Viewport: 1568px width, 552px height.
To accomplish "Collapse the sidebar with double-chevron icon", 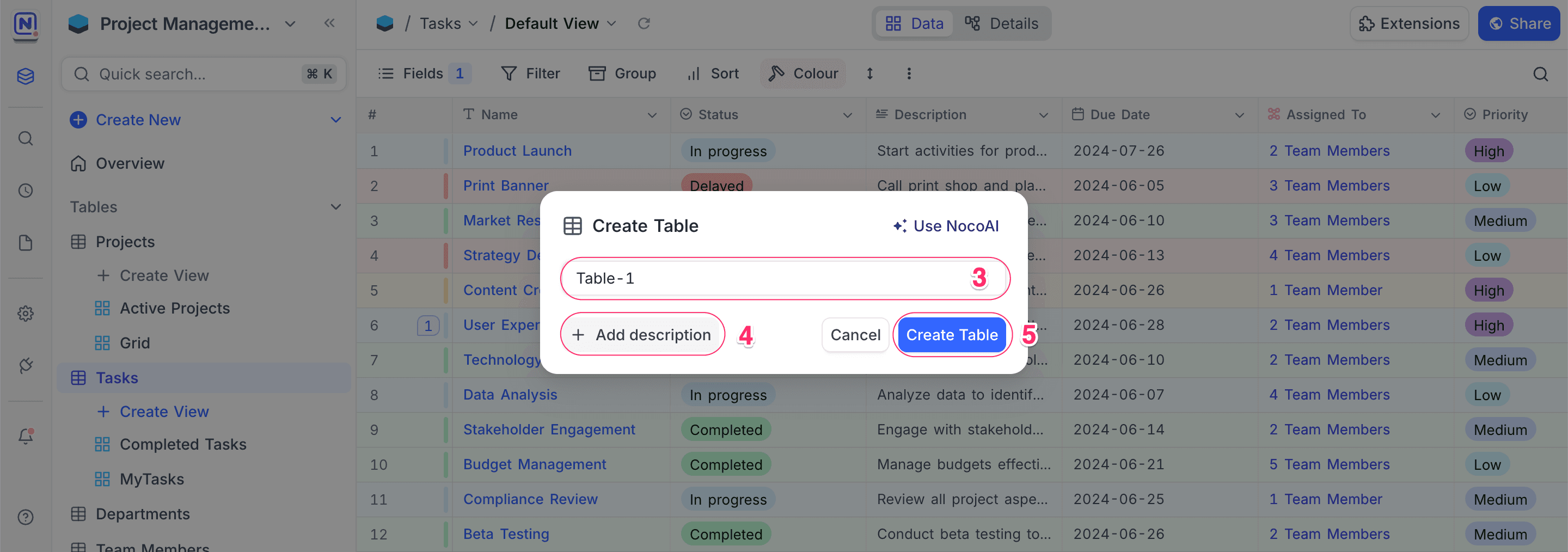I will point(329,23).
